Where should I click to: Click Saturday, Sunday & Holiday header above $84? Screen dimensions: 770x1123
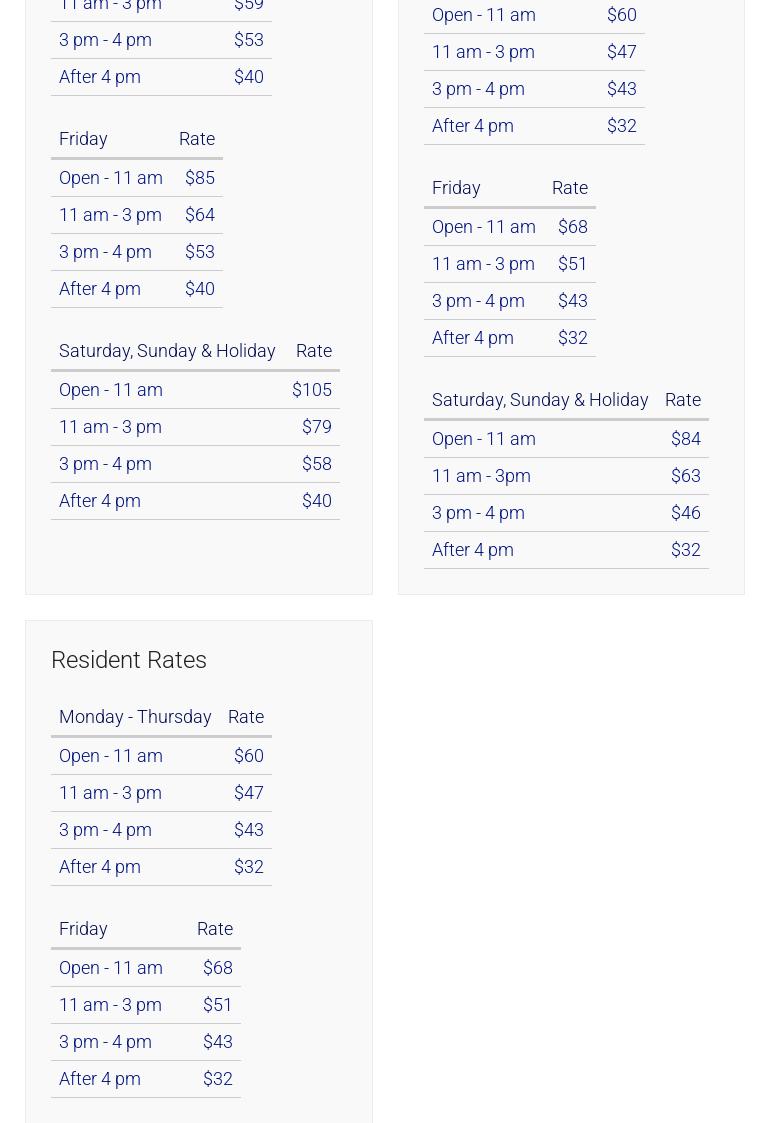(x=540, y=400)
